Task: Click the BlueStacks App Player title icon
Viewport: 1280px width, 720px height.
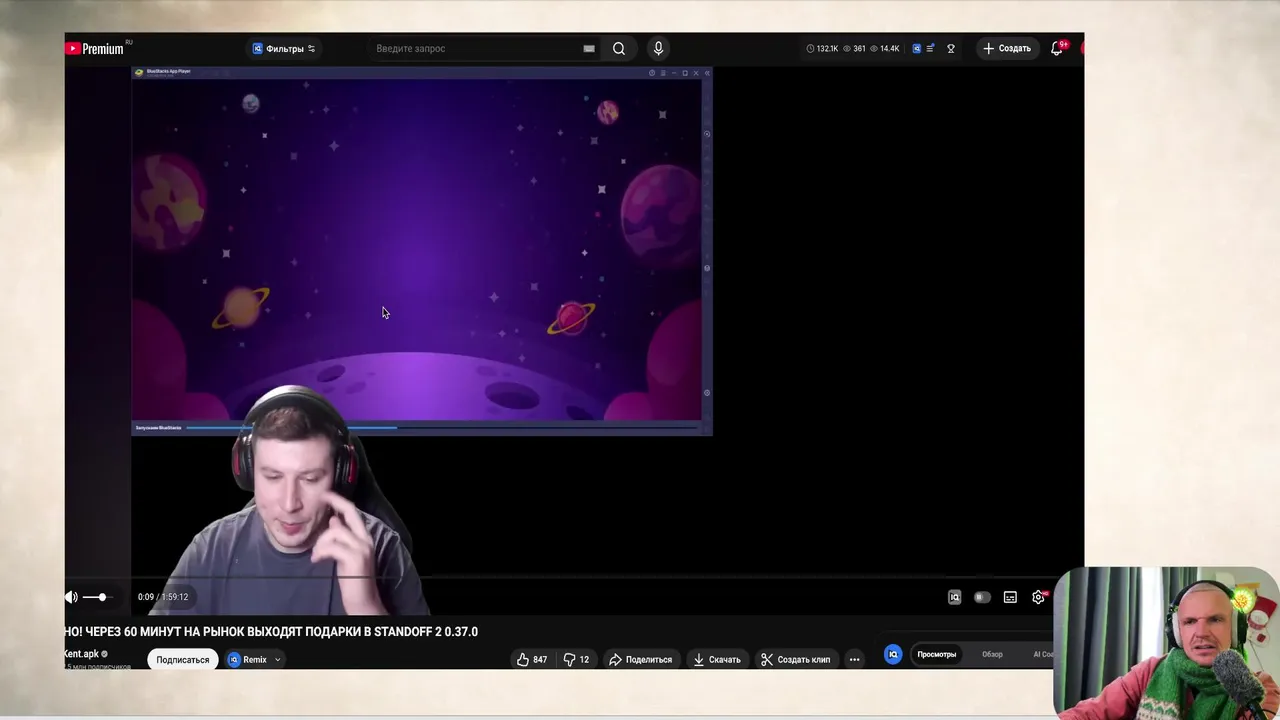Action: coord(139,72)
